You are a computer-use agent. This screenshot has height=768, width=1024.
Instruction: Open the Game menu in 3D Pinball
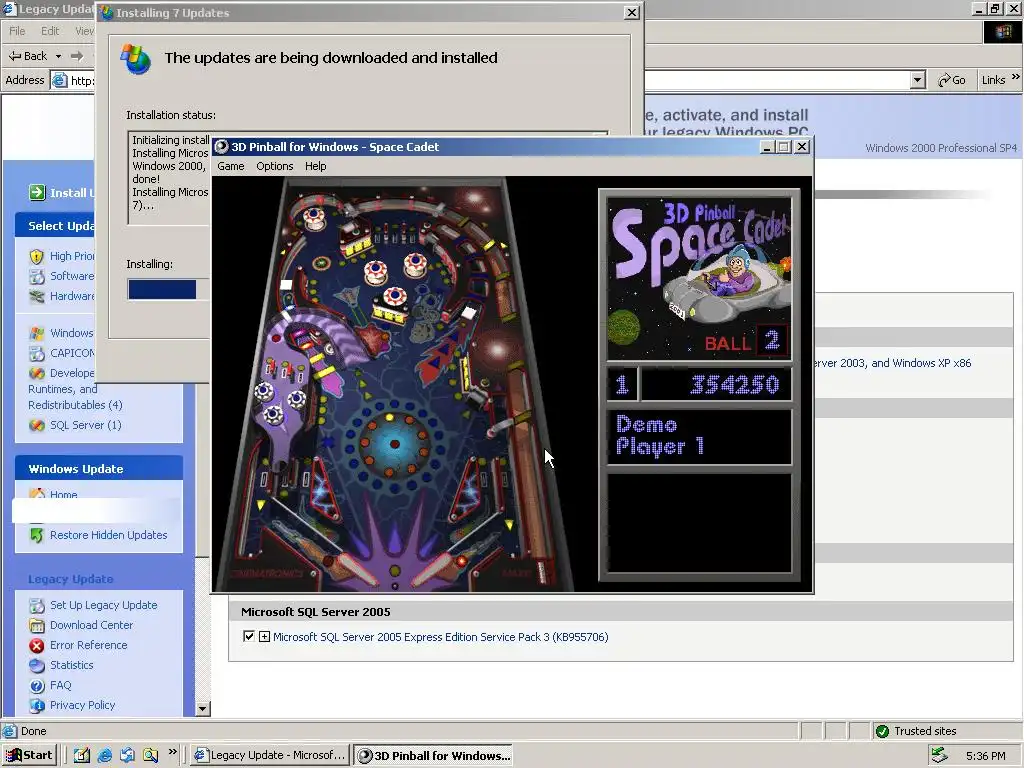pyautogui.click(x=231, y=167)
